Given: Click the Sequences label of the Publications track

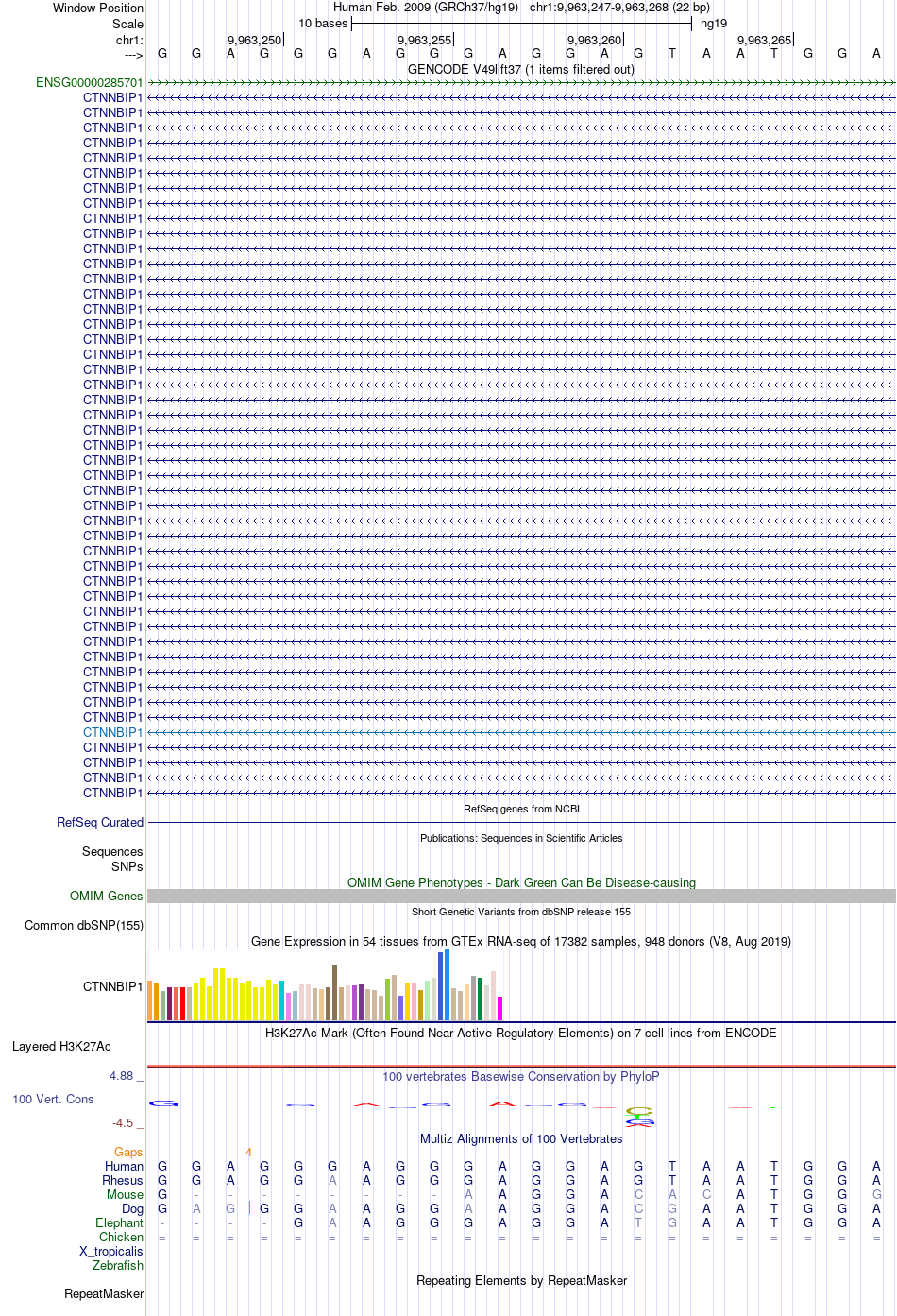Looking at the screenshot, I should click(x=112, y=852).
